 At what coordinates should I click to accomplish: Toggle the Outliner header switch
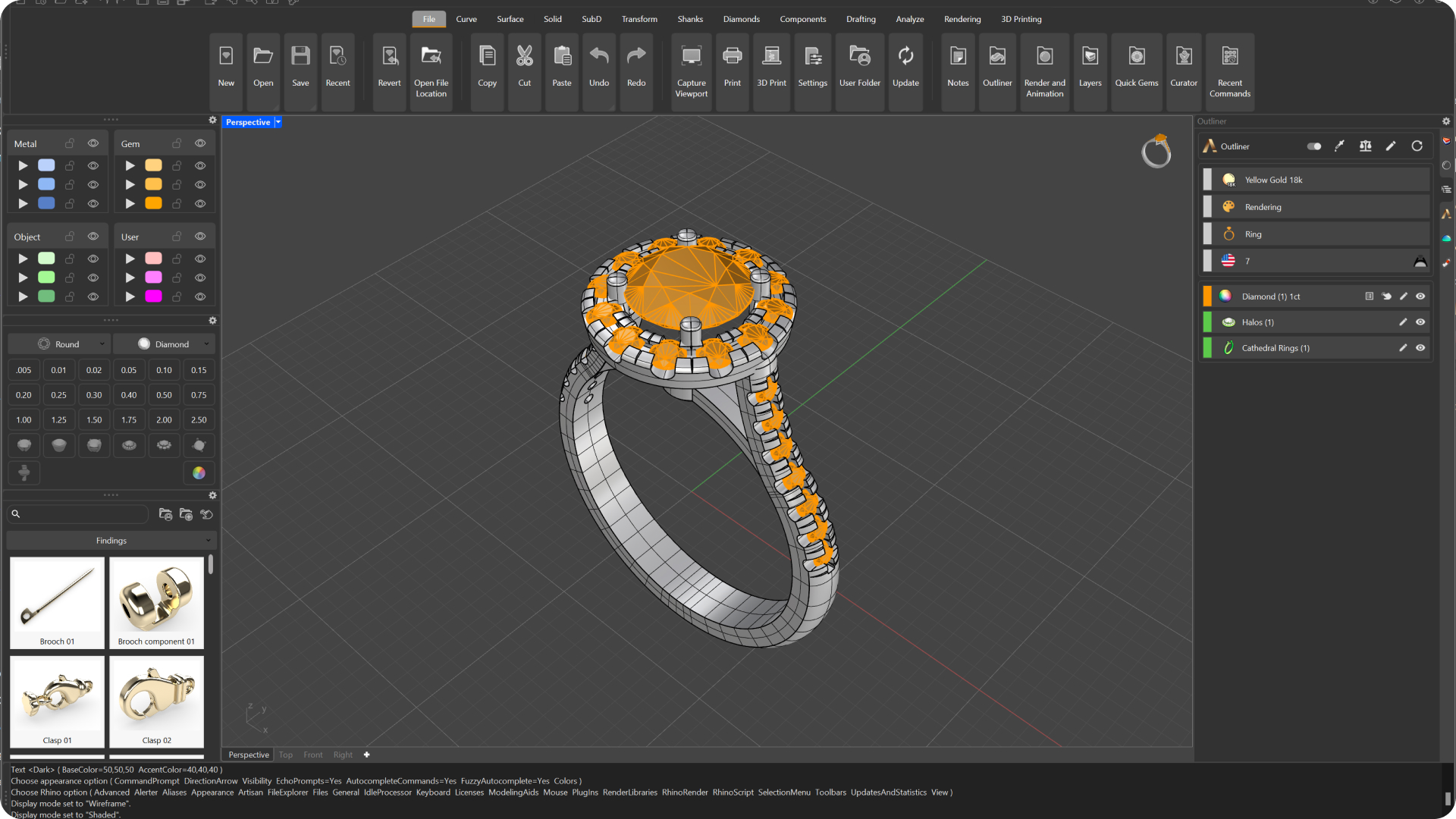point(1314,146)
